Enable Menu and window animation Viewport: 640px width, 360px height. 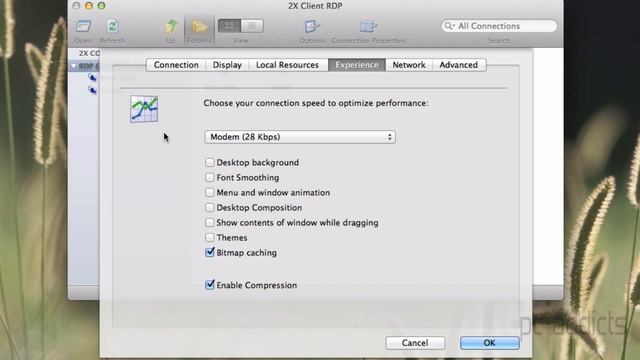(209, 192)
